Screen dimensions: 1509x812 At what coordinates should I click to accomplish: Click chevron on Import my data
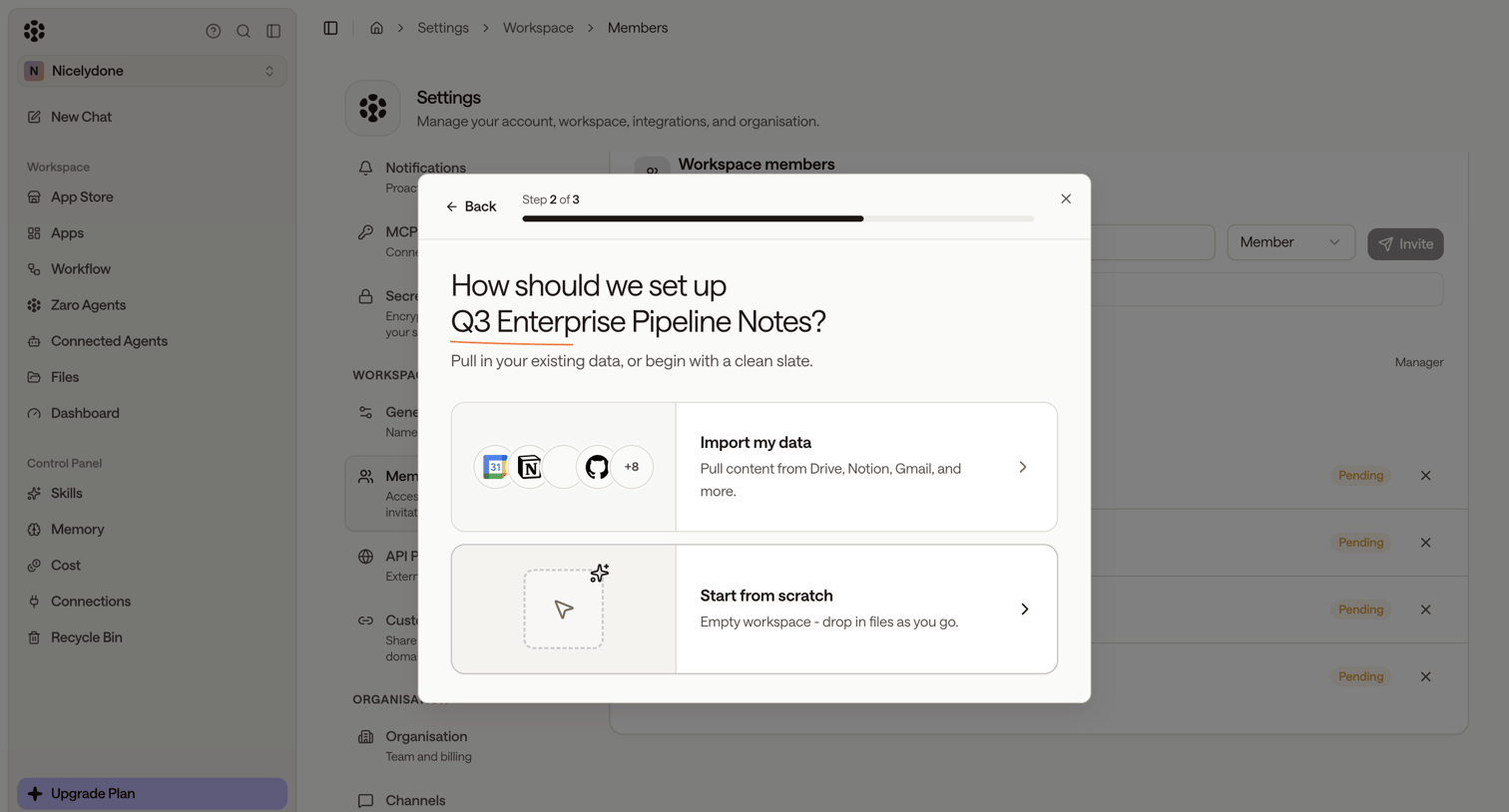(1023, 467)
